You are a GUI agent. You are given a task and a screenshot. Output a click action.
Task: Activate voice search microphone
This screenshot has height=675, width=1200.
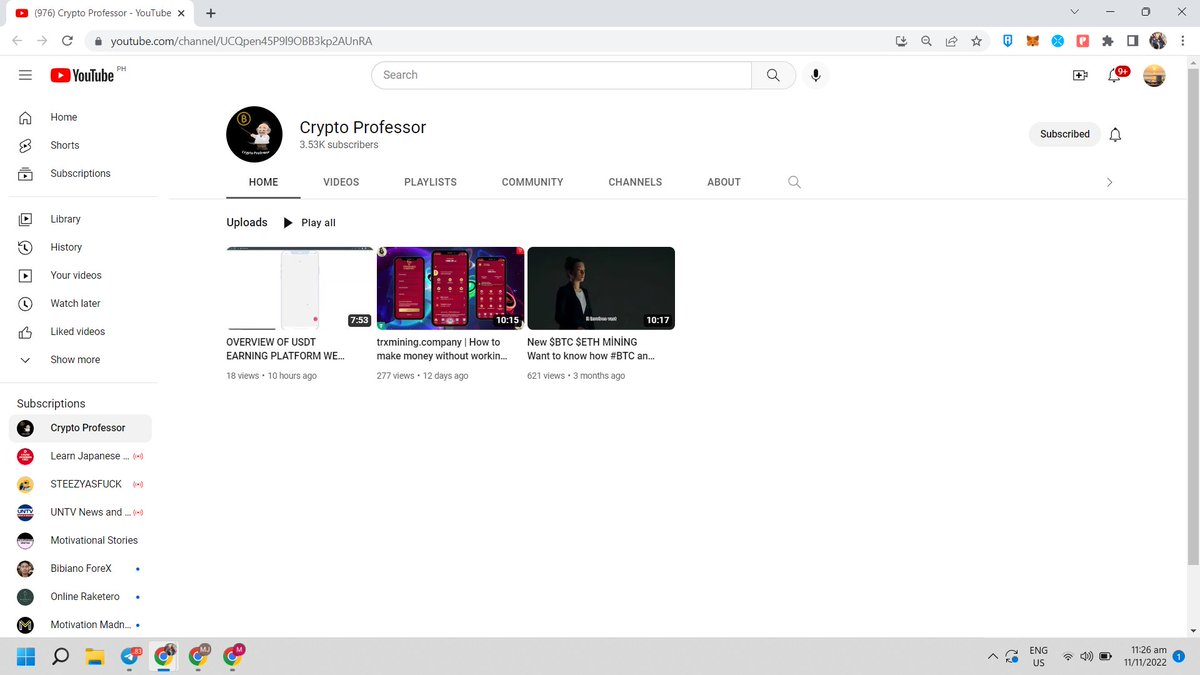816,75
